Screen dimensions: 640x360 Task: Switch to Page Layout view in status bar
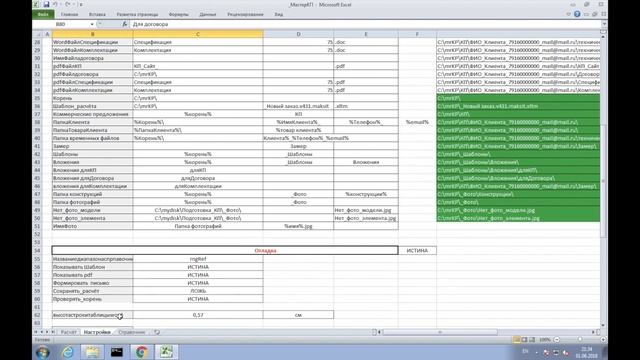(524, 340)
